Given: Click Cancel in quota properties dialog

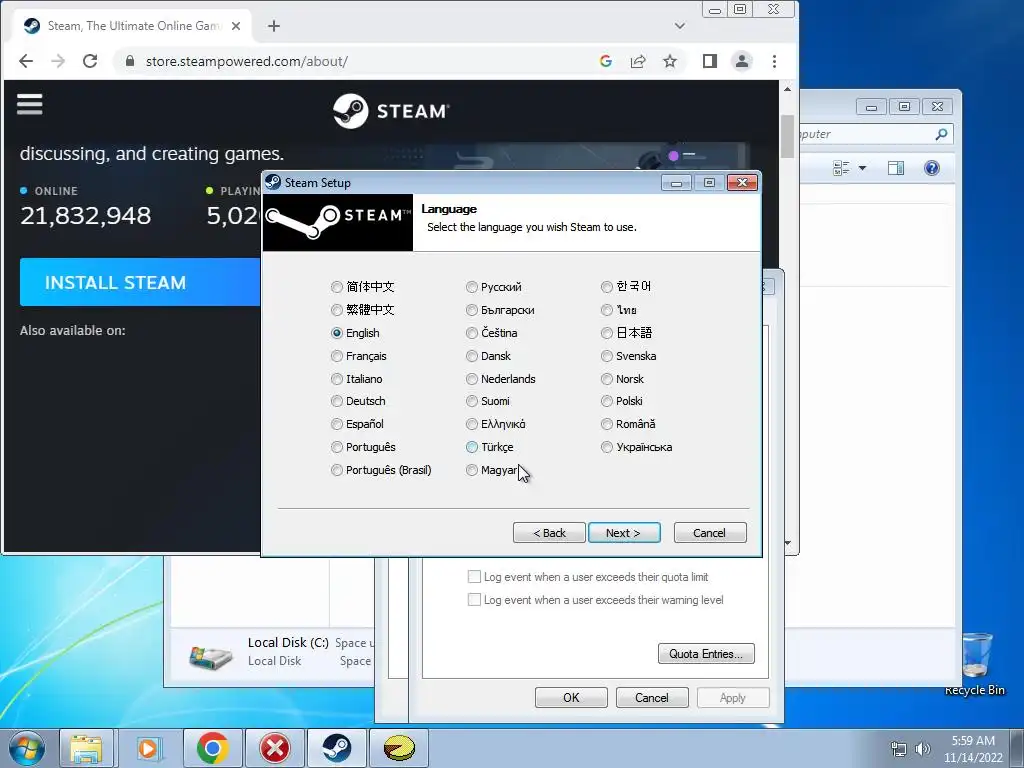Looking at the screenshot, I should click(x=652, y=697).
